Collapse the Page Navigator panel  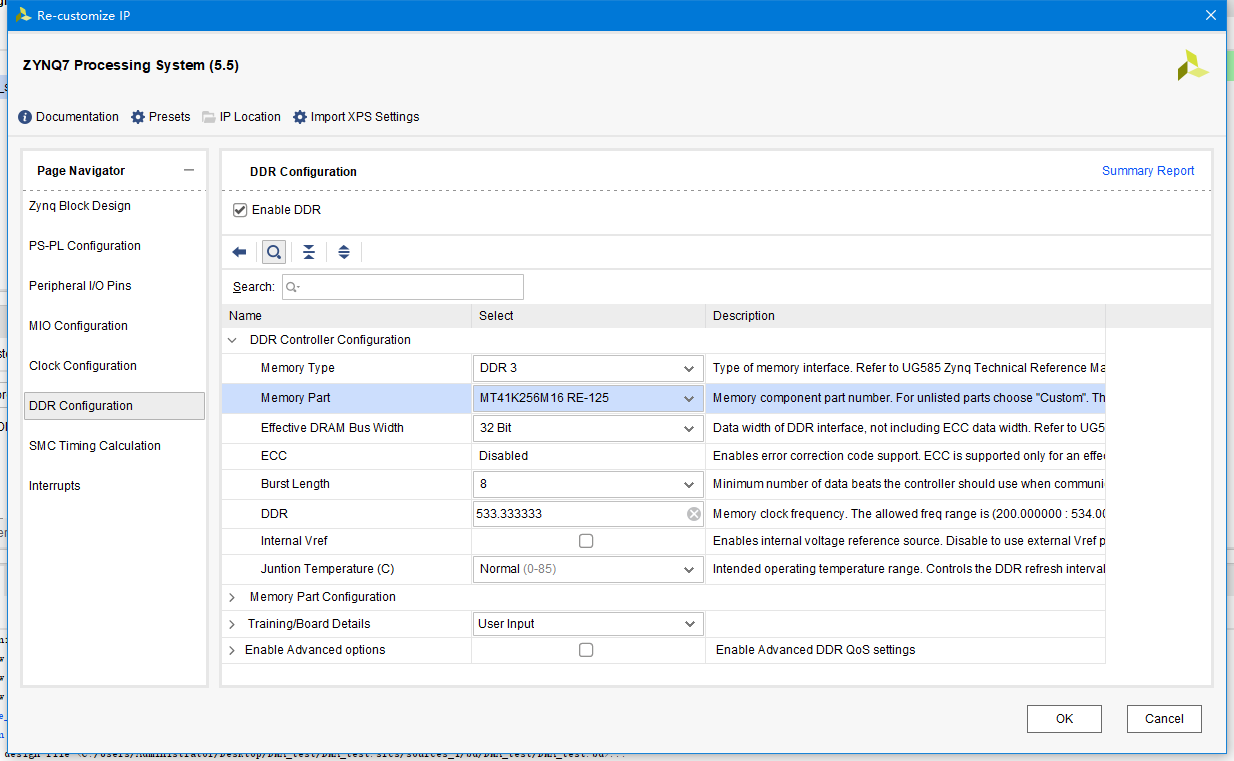point(189,171)
